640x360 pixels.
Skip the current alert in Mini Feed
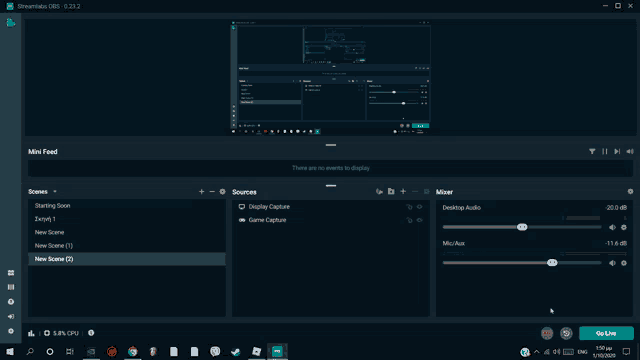point(617,151)
